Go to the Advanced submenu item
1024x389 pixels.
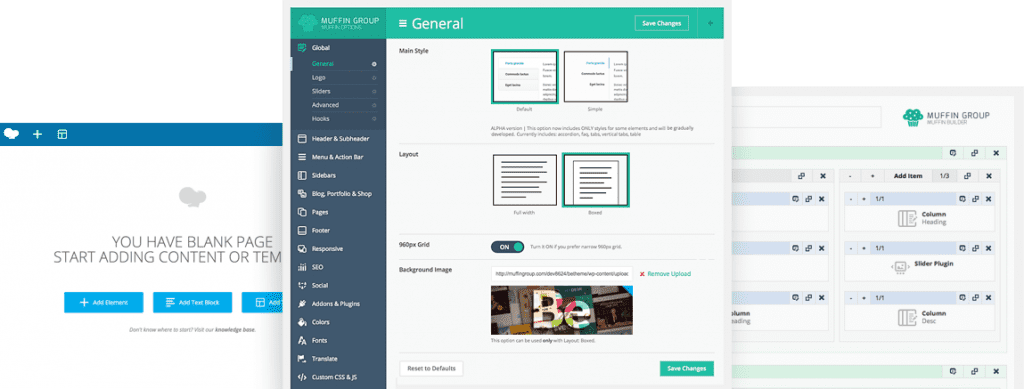tap(325, 105)
